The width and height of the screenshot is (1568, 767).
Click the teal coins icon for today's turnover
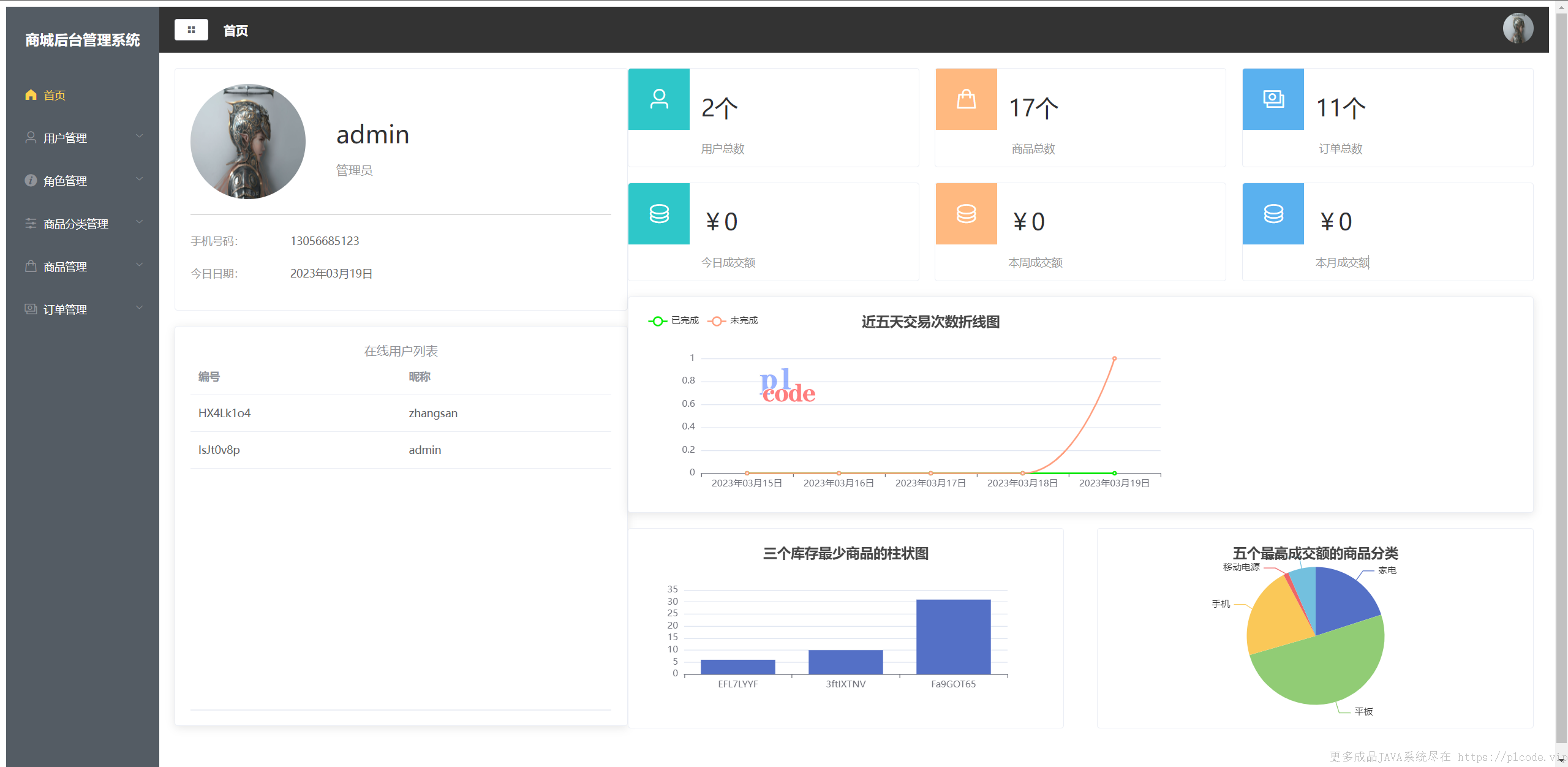tap(659, 214)
